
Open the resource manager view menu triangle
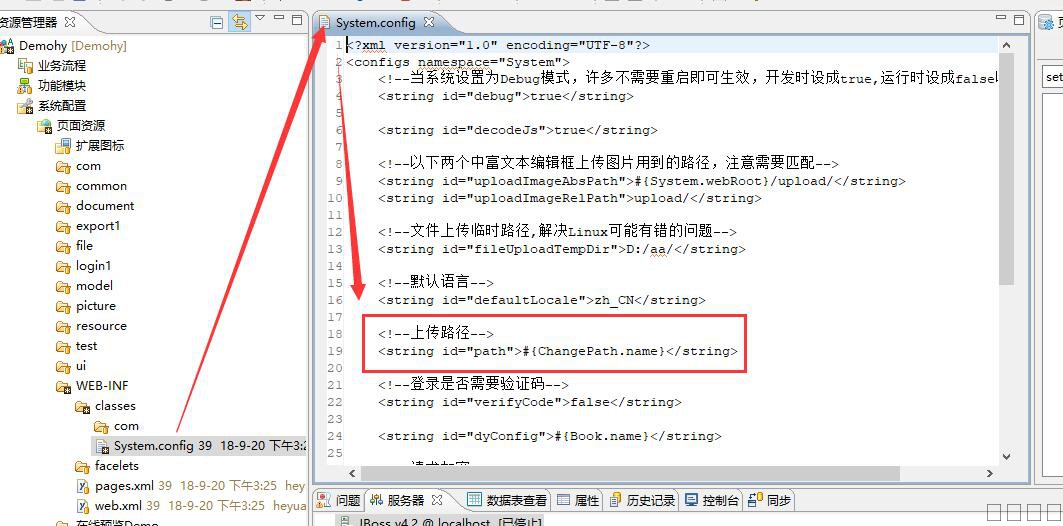(261, 19)
